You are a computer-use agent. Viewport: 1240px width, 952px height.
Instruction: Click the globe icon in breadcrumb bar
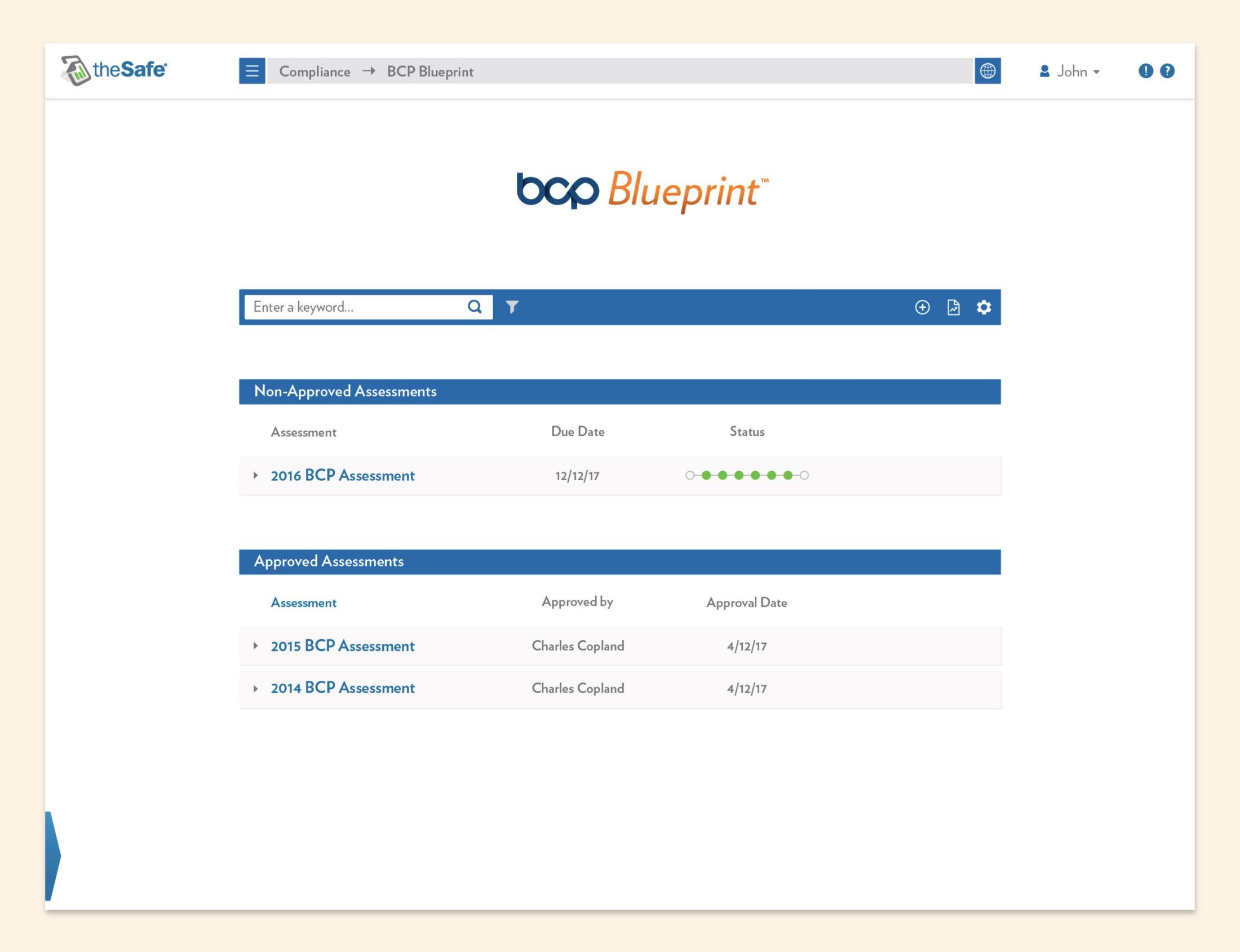[987, 71]
